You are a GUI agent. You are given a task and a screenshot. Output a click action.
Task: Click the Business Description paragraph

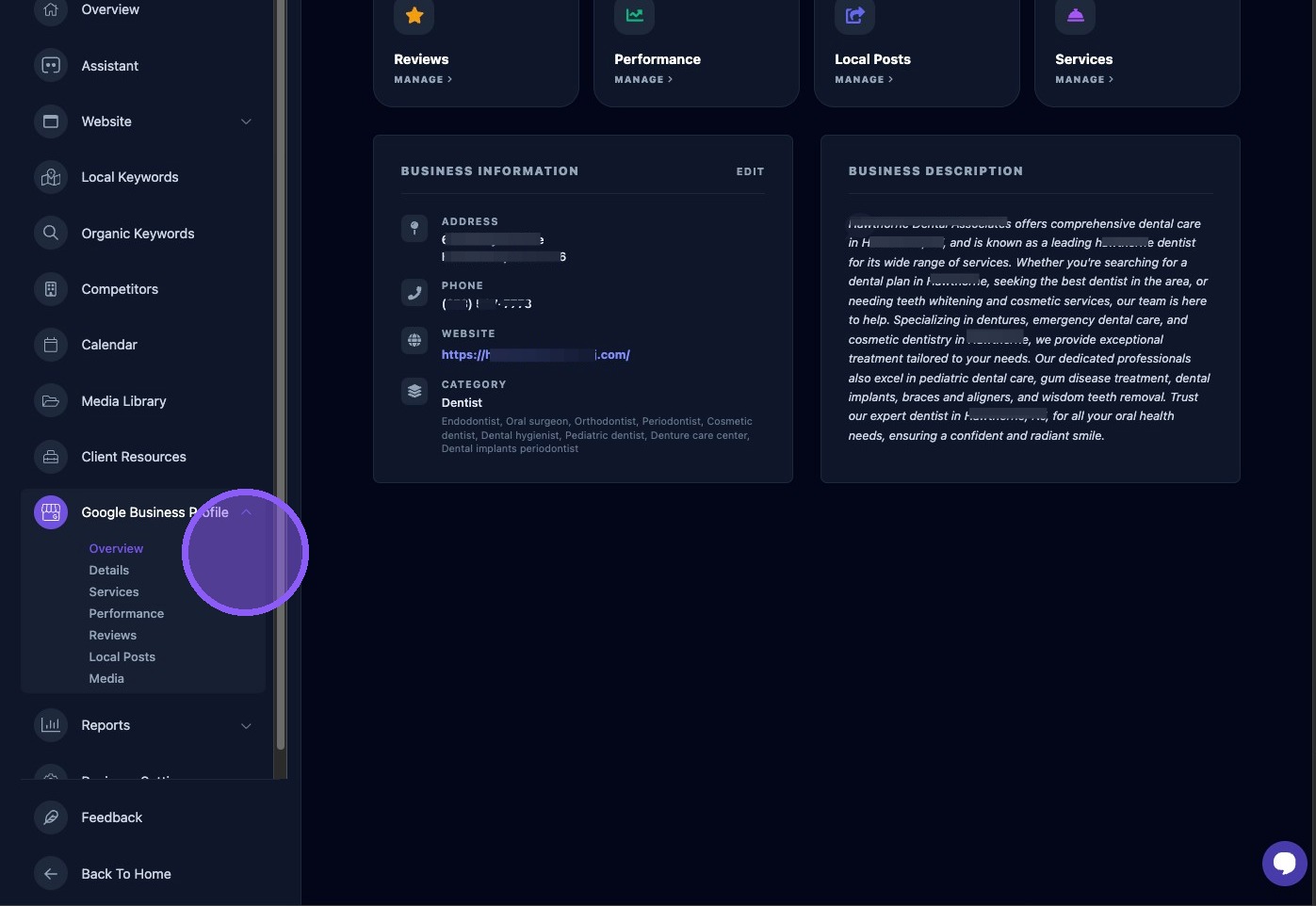[x=1030, y=330]
